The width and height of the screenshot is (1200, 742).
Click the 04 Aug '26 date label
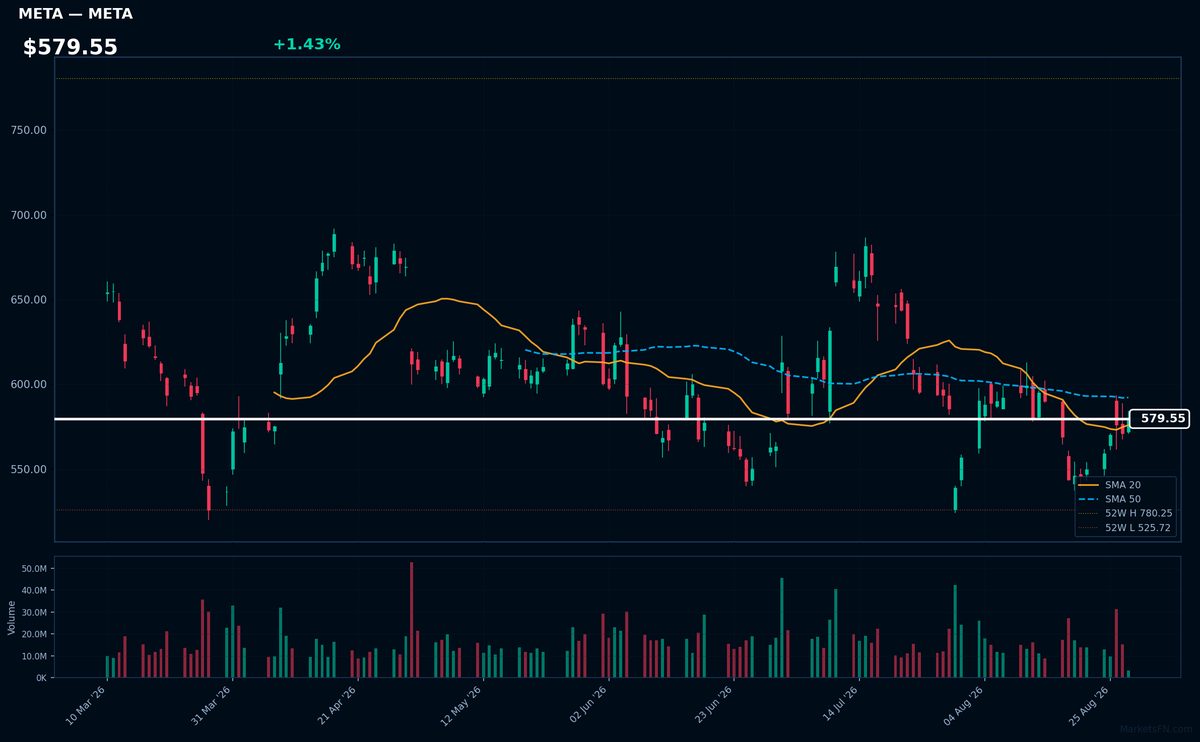(962, 705)
